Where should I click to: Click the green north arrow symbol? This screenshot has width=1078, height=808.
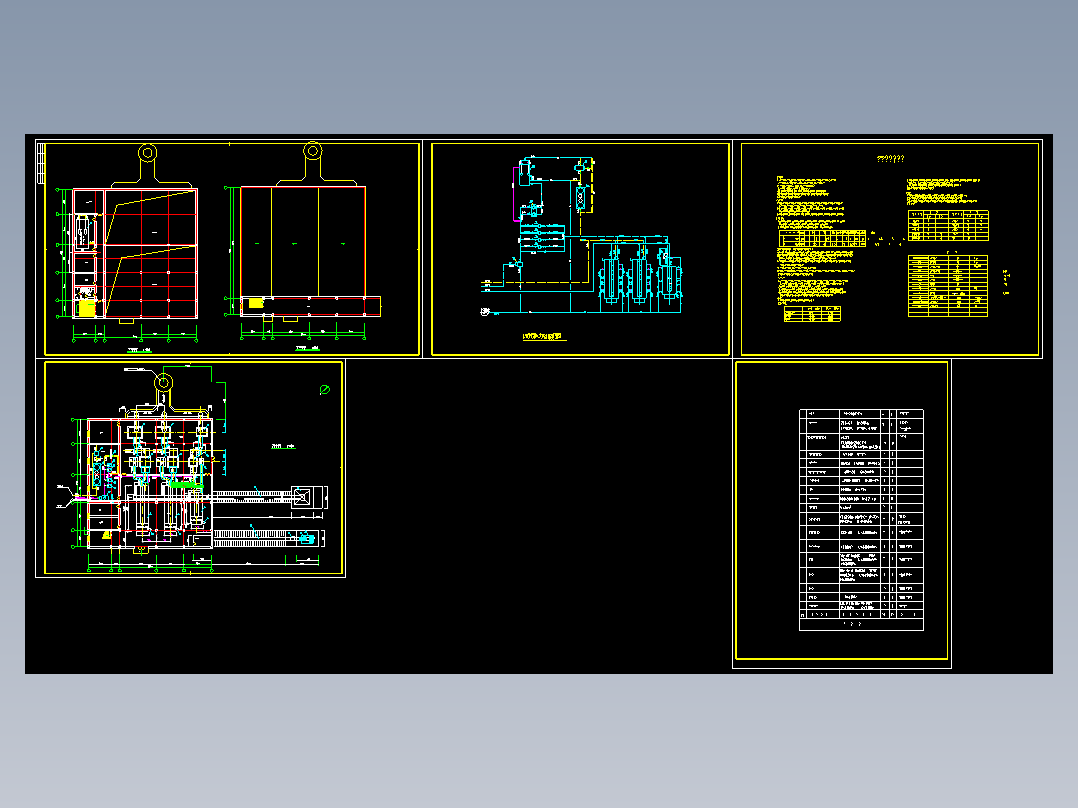pos(324,390)
